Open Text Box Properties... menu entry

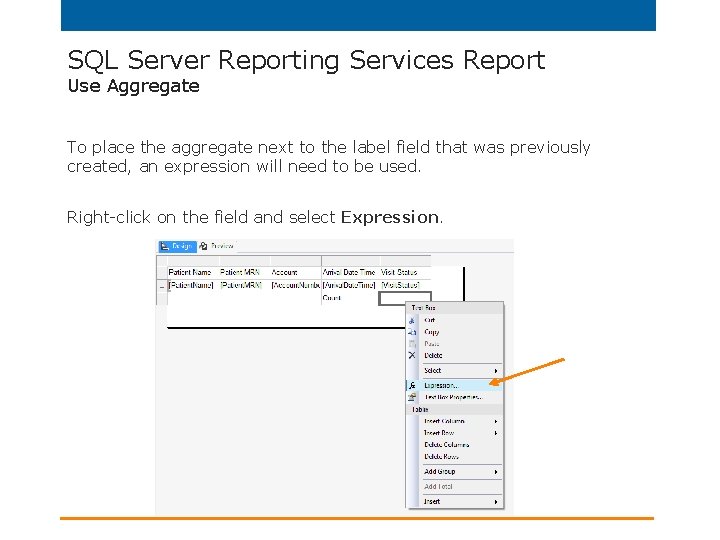pos(455,397)
